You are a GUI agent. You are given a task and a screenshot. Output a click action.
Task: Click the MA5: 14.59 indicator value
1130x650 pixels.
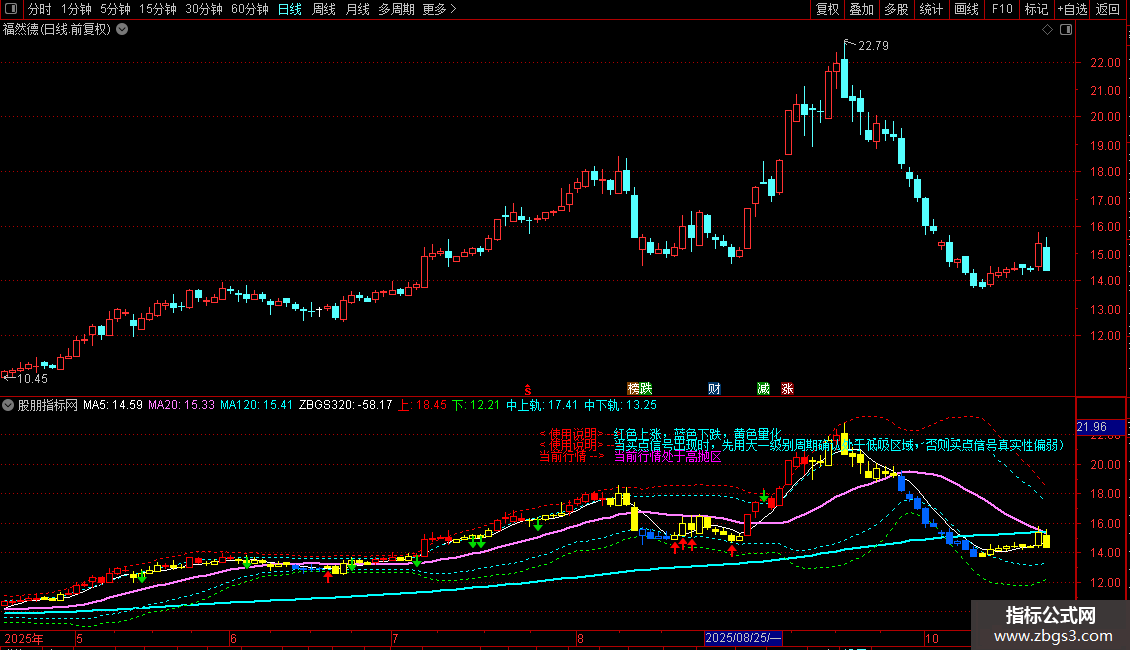coord(112,405)
